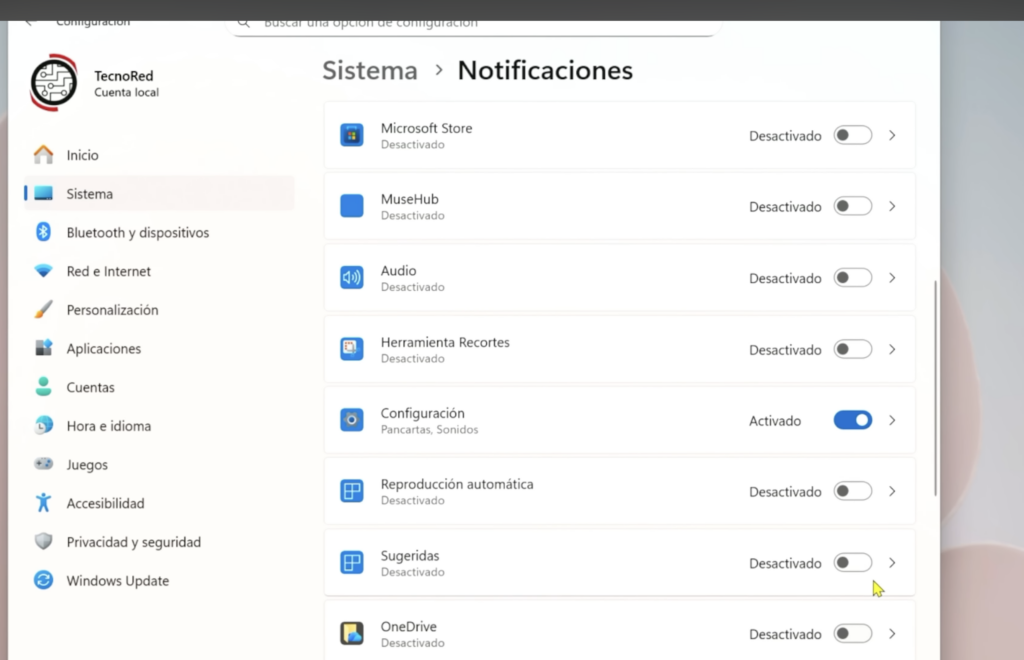1024x660 pixels.
Task: Click the Red e Internet wifi icon
Action: pos(44,271)
